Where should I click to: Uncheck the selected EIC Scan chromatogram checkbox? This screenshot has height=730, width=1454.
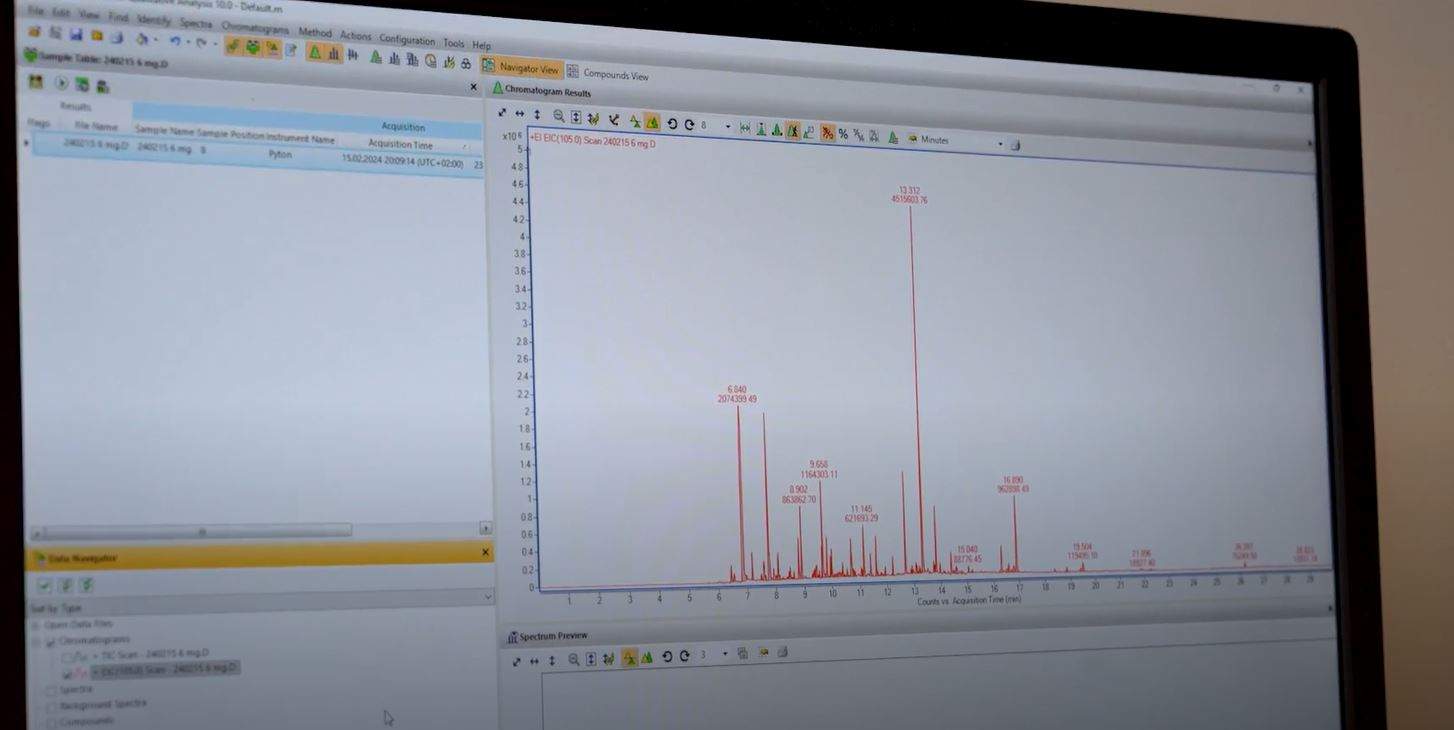click(x=68, y=673)
